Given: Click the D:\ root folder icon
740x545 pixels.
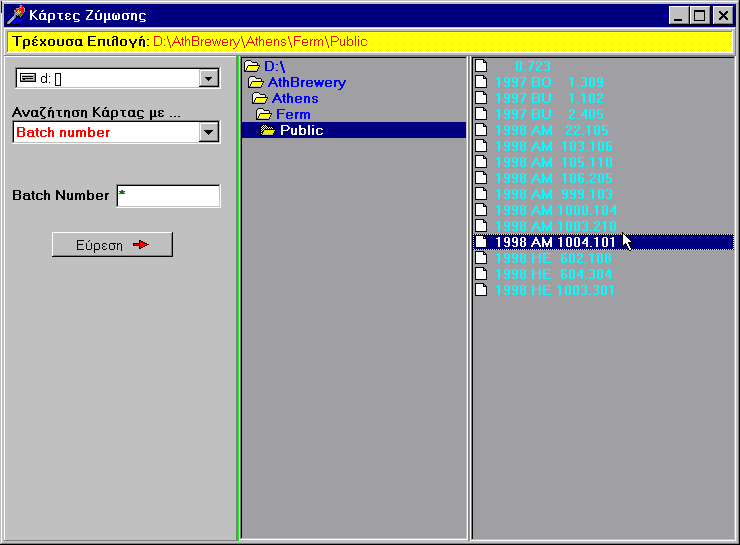Looking at the screenshot, I should tap(252, 67).
